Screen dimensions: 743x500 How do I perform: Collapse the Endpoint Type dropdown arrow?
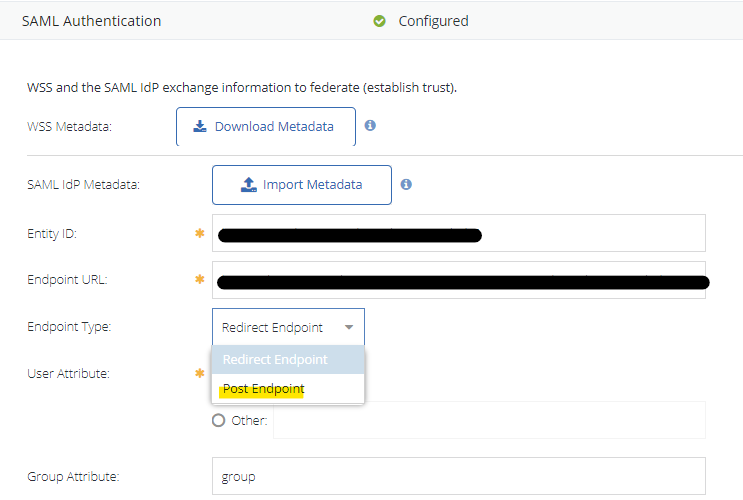tap(348, 327)
